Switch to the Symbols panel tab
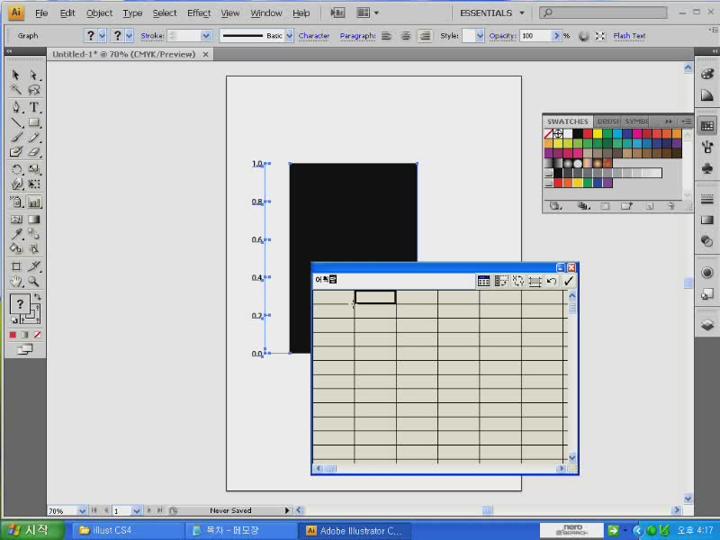The image size is (720, 540). [x=636, y=121]
